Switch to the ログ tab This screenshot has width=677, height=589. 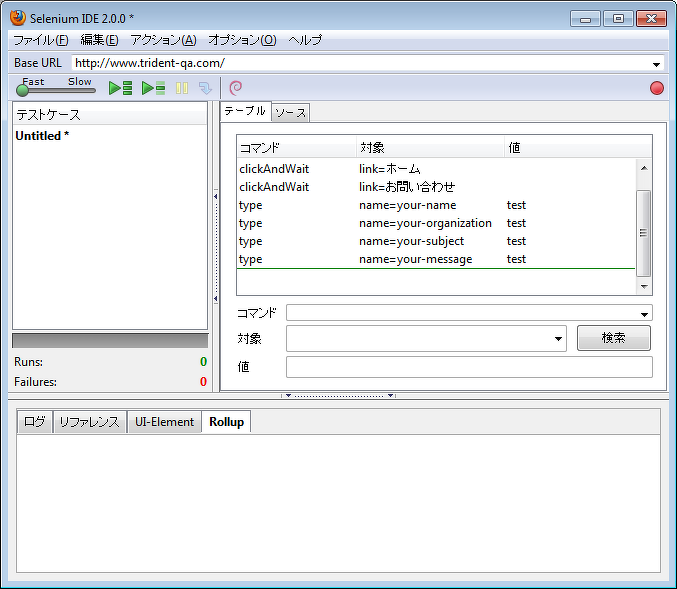pos(35,422)
